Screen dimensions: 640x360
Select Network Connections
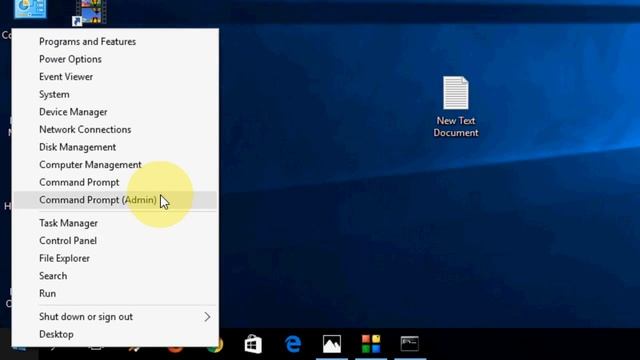click(115, 129)
